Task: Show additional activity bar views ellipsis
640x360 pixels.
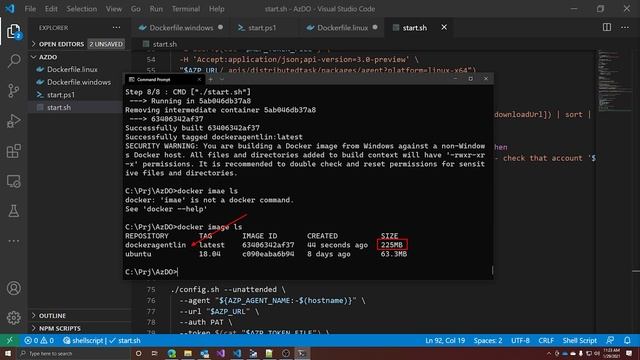Action: (x=13, y=241)
